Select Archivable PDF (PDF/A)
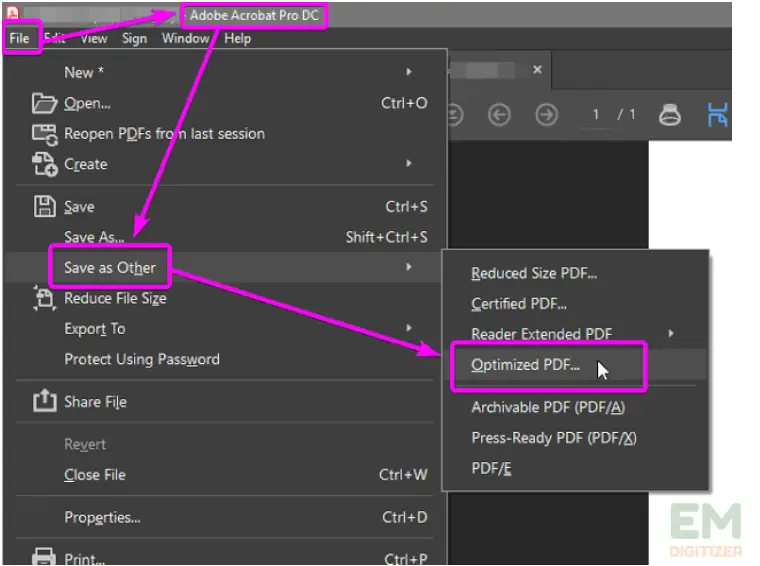 click(x=548, y=407)
